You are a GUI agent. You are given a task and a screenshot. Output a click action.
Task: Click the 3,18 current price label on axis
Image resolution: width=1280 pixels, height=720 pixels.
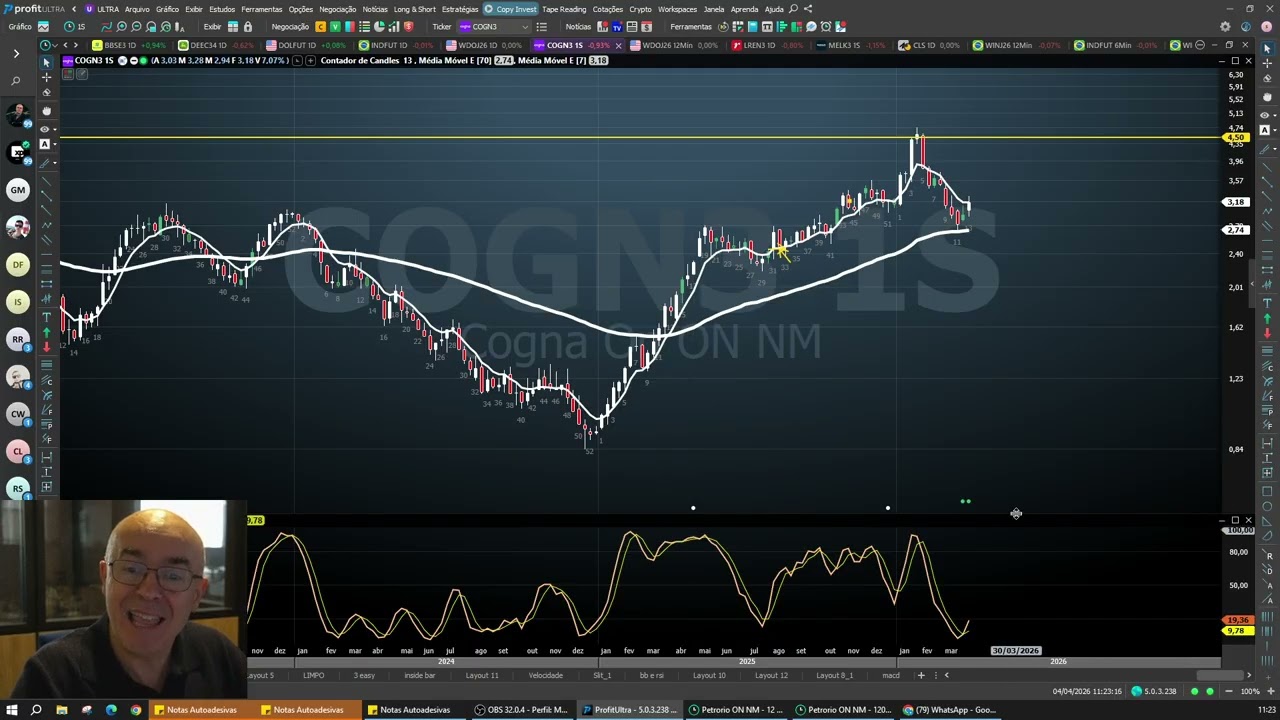(1236, 202)
